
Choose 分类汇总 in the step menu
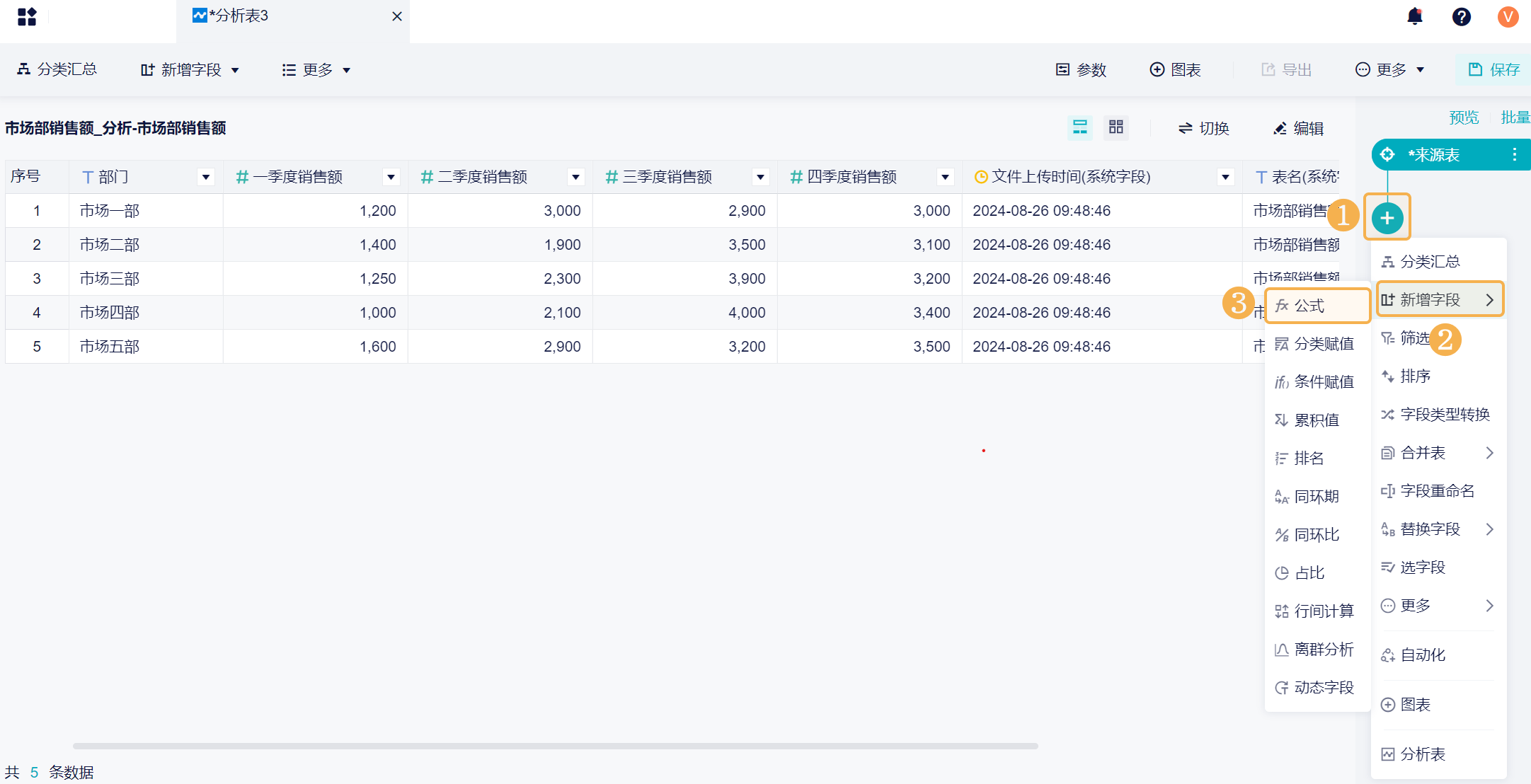coord(1438,261)
